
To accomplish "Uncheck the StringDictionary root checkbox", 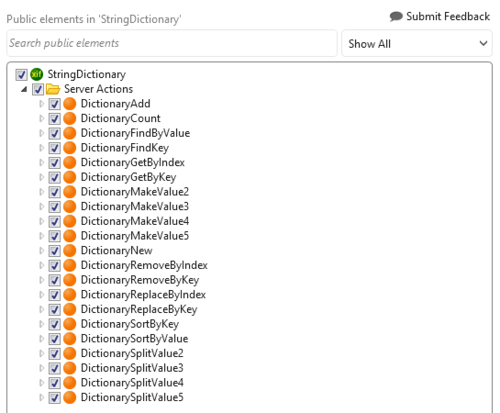I will pos(21,75).
